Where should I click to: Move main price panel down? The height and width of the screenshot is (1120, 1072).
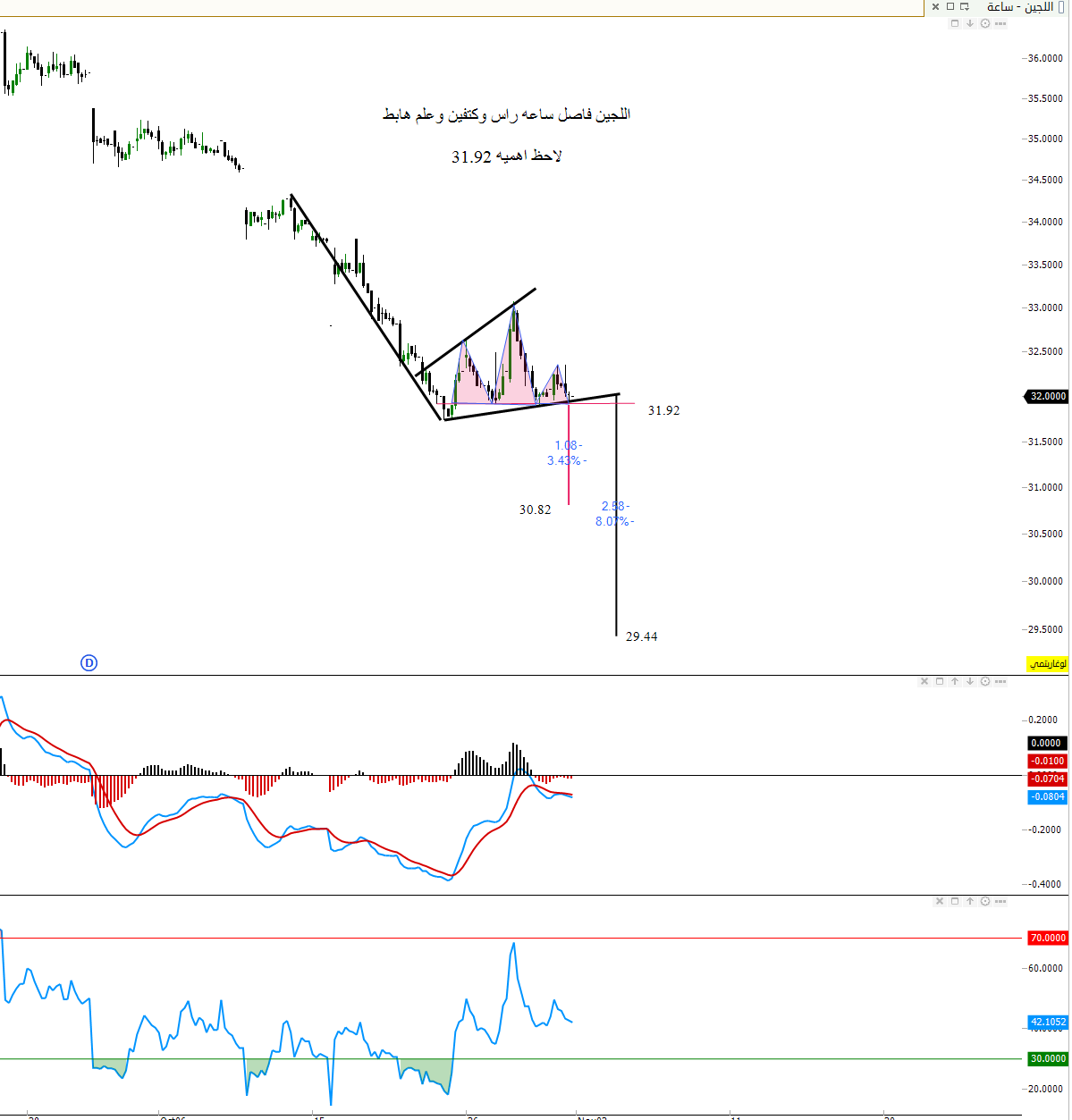(x=970, y=23)
